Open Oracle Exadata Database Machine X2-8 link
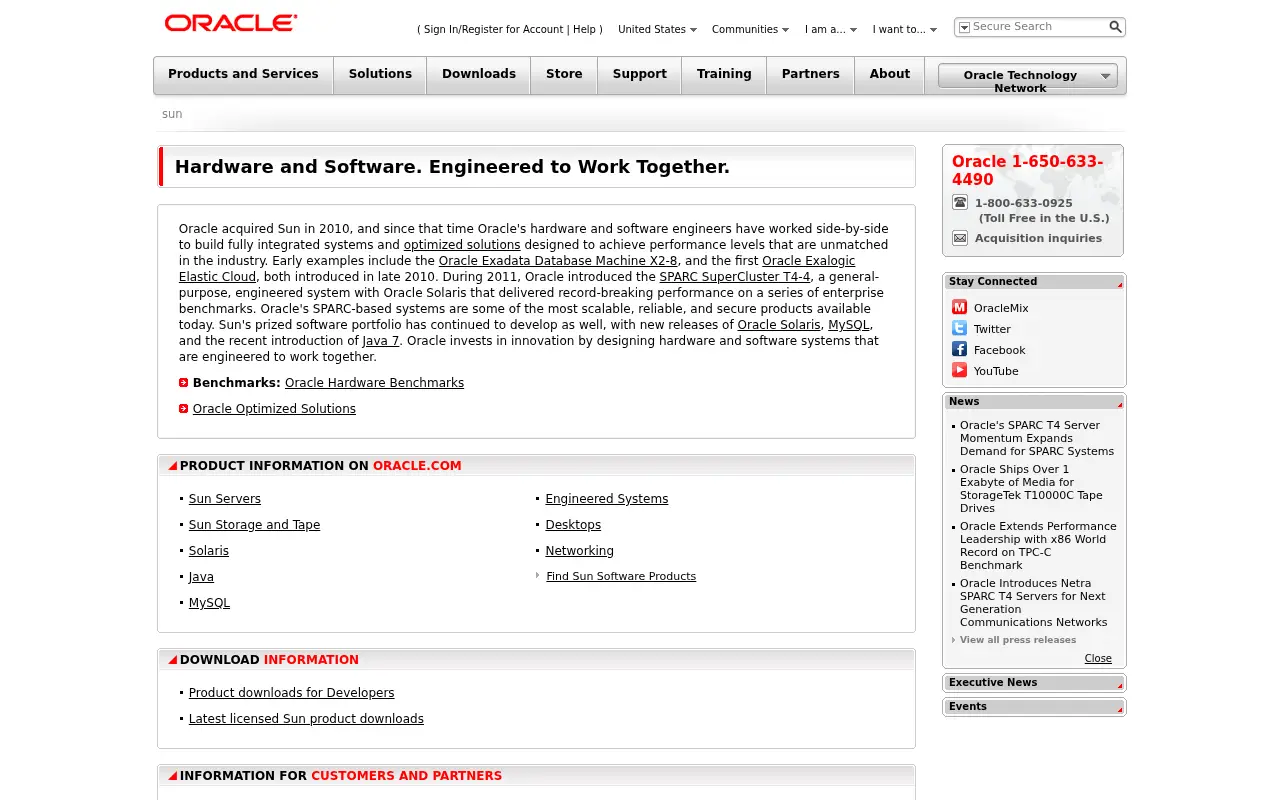The width and height of the screenshot is (1280, 800). click(x=558, y=261)
